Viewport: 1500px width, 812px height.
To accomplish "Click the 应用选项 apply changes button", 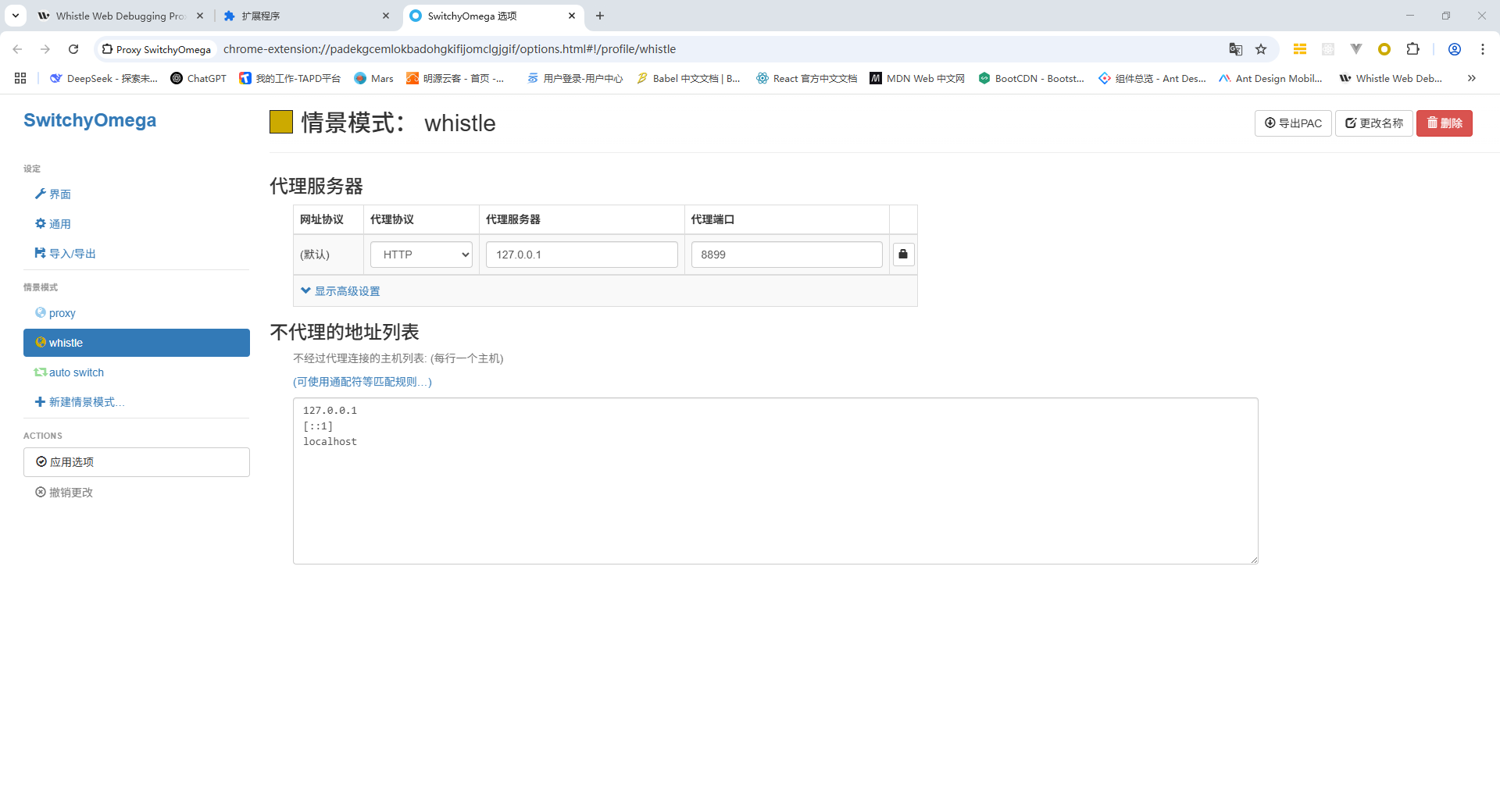I will (137, 462).
